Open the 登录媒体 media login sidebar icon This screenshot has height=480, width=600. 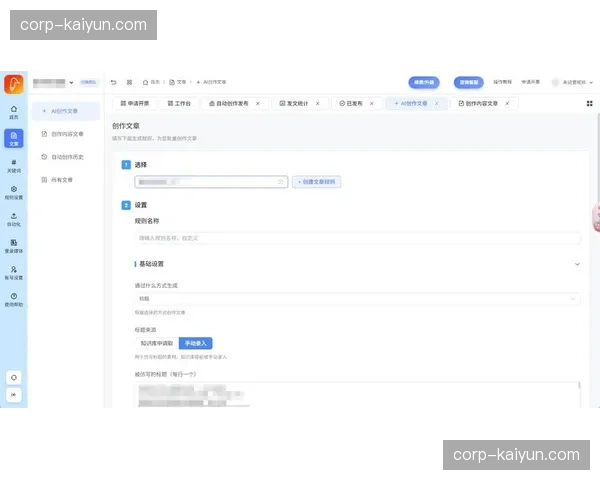click(14, 247)
